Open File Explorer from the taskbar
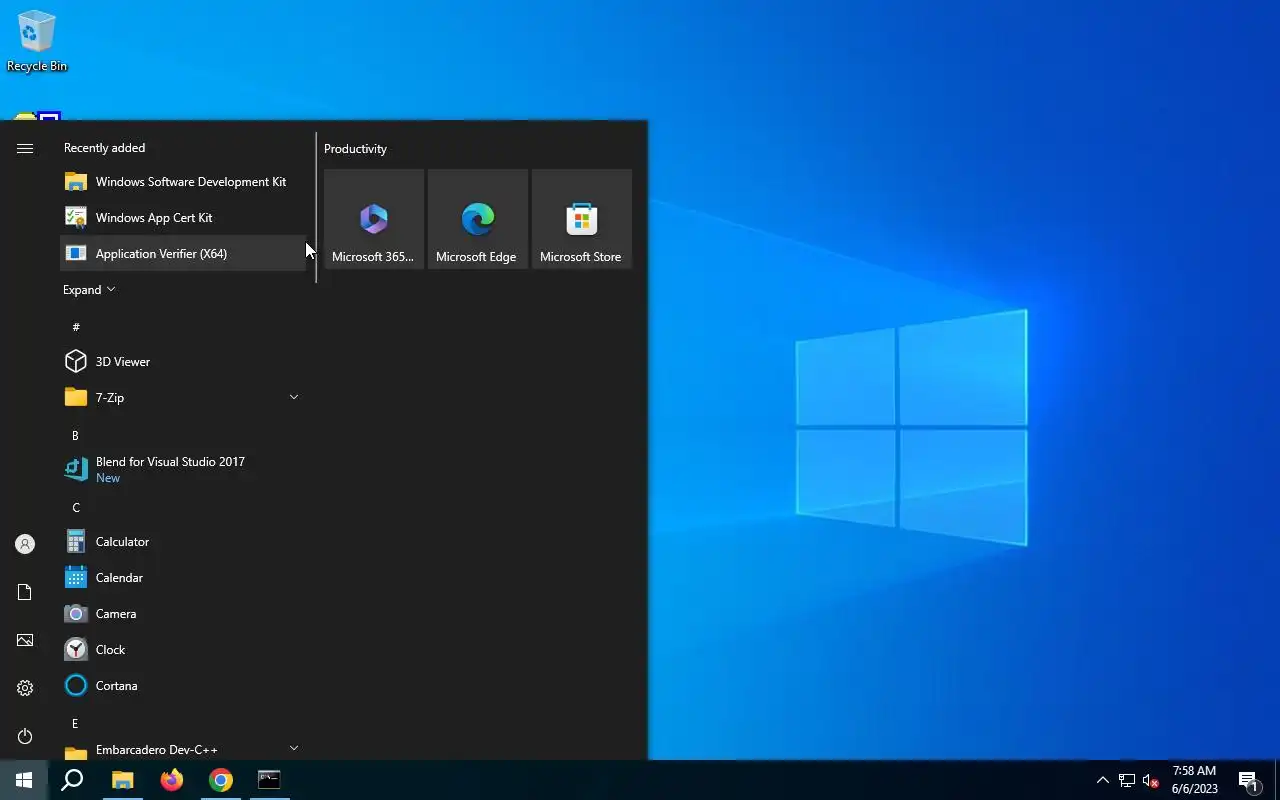 tap(122, 780)
